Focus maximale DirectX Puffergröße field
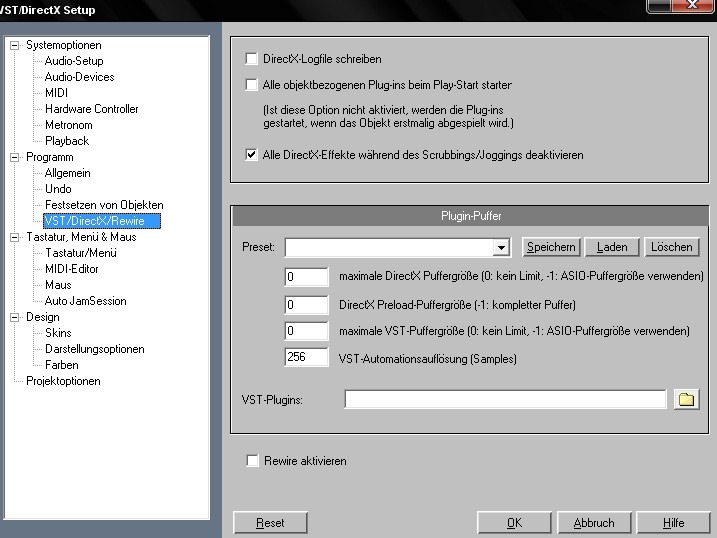This screenshot has height=538, width=717. click(306, 277)
